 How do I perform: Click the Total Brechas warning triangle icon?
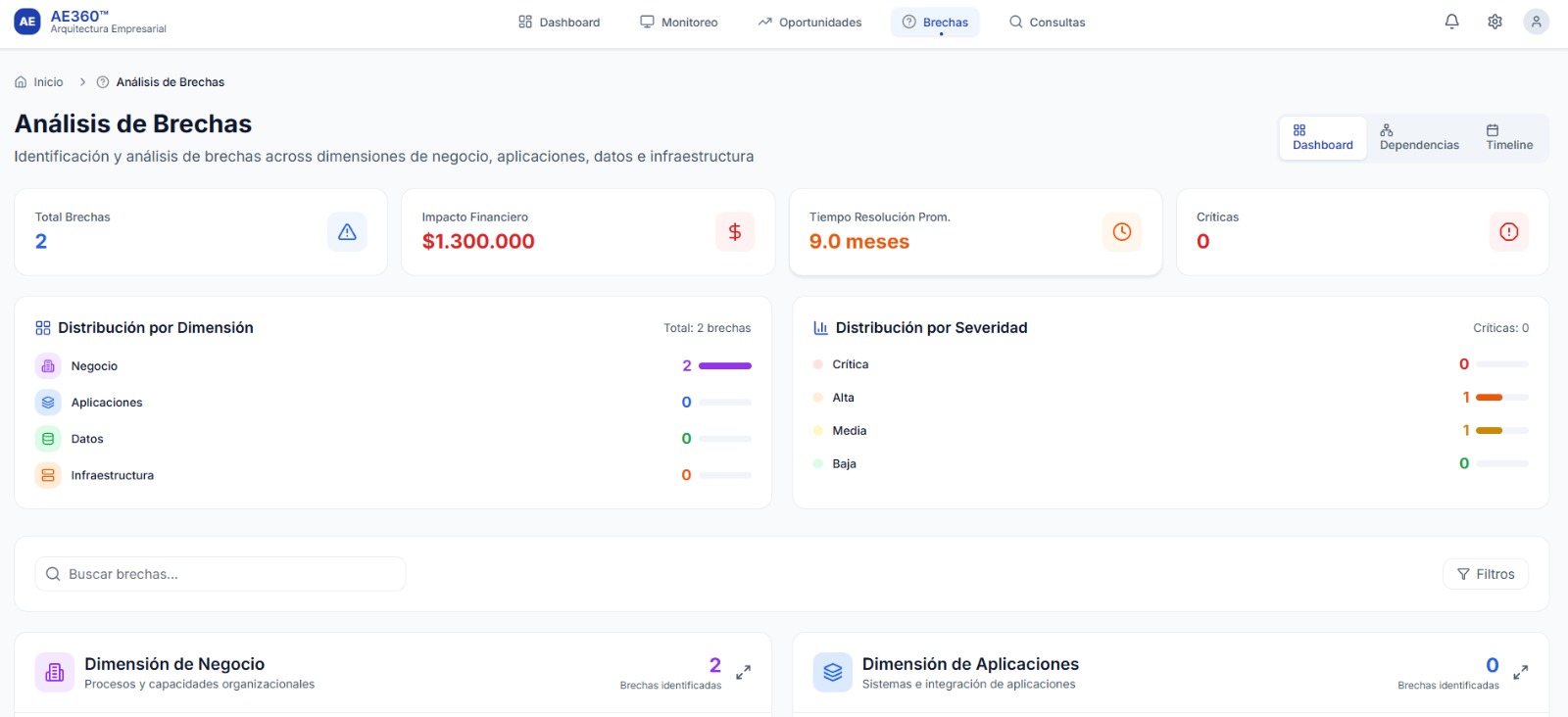coord(347,232)
